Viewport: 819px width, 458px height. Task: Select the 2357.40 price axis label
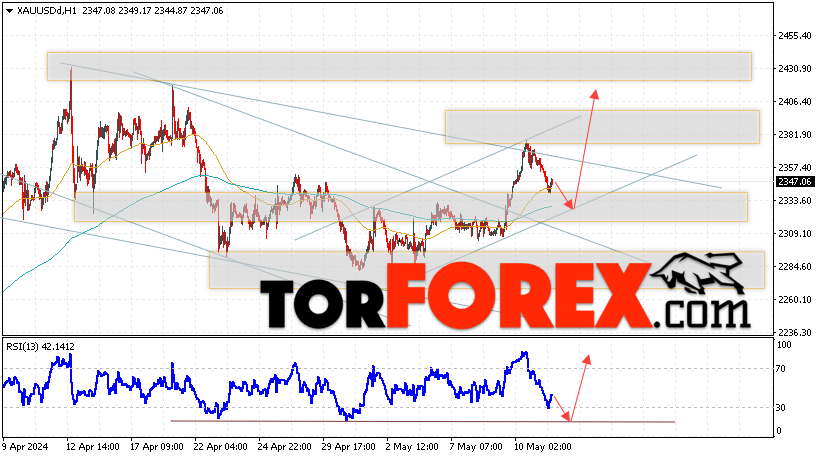tap(794, 168)
